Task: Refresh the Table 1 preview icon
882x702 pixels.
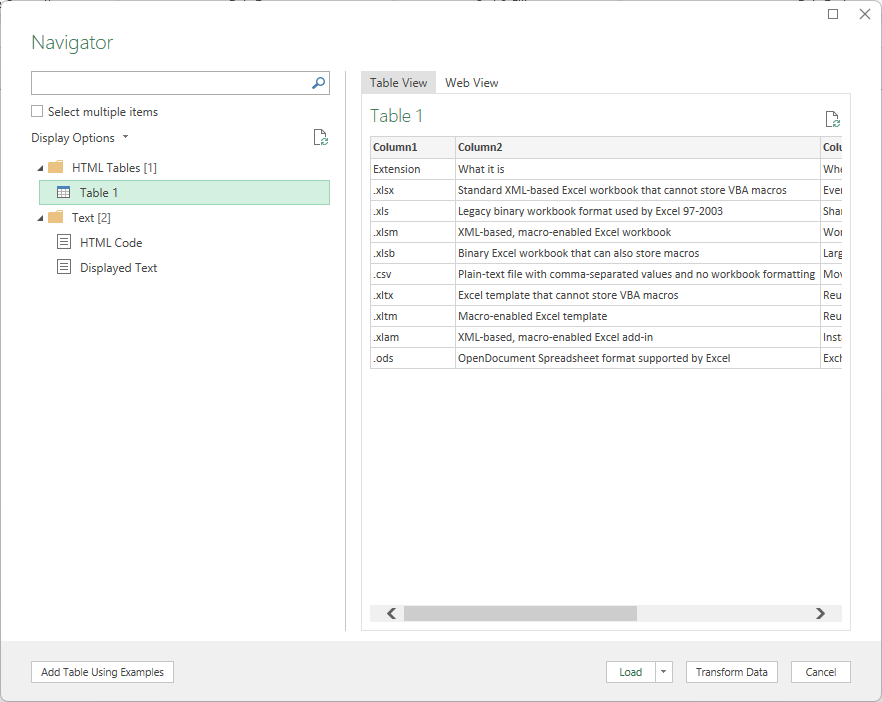Action: [x=832, y=119]
